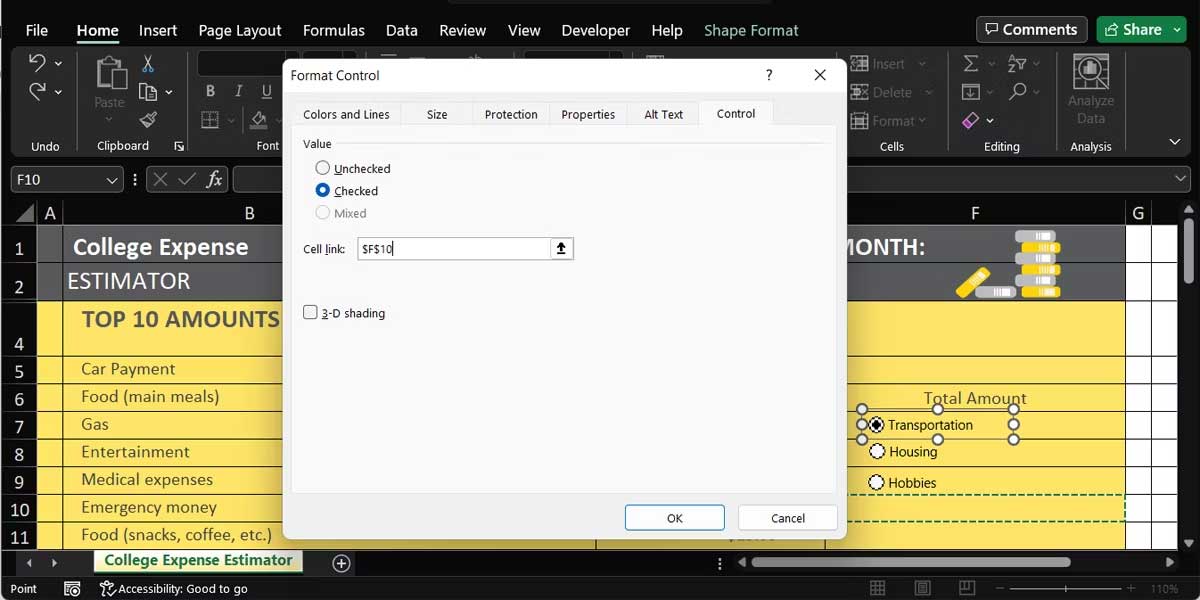Open the Developer ribbon tab

pyautogui.click(x=595, y=30)
